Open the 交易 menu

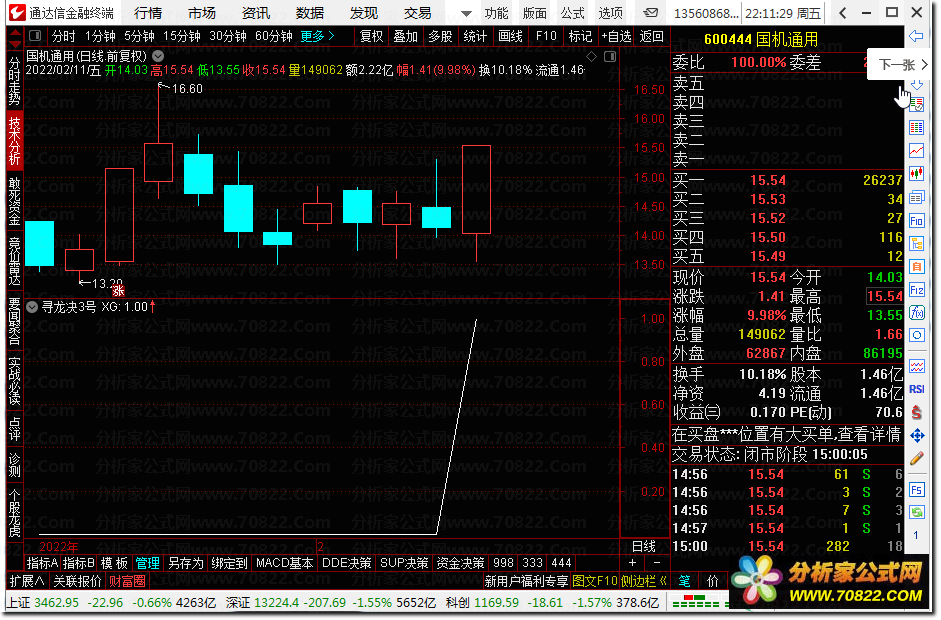(x=418, y=13)
